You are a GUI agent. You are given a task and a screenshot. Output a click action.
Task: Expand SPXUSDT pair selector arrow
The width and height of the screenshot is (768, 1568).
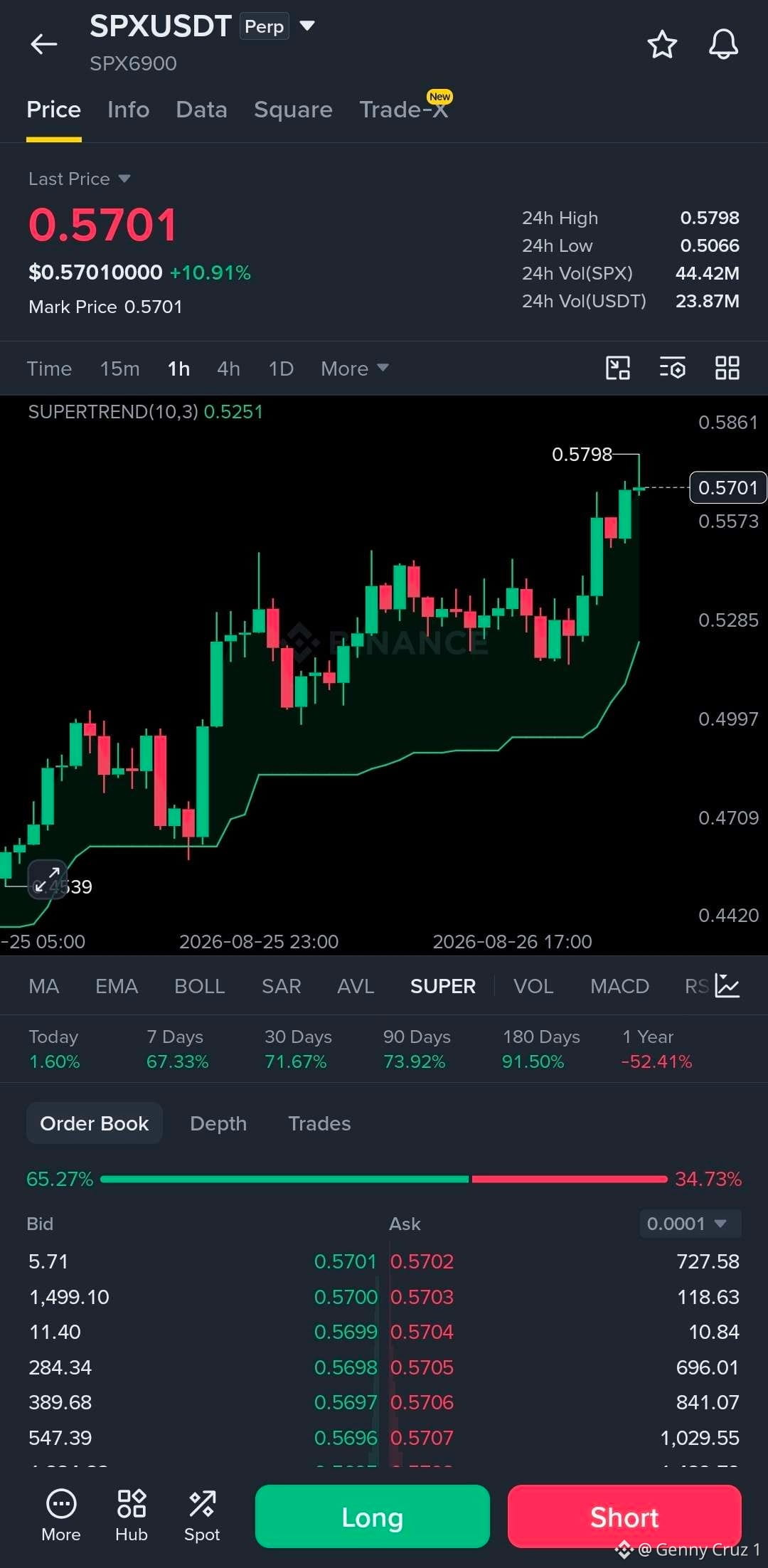coord(307,26)
